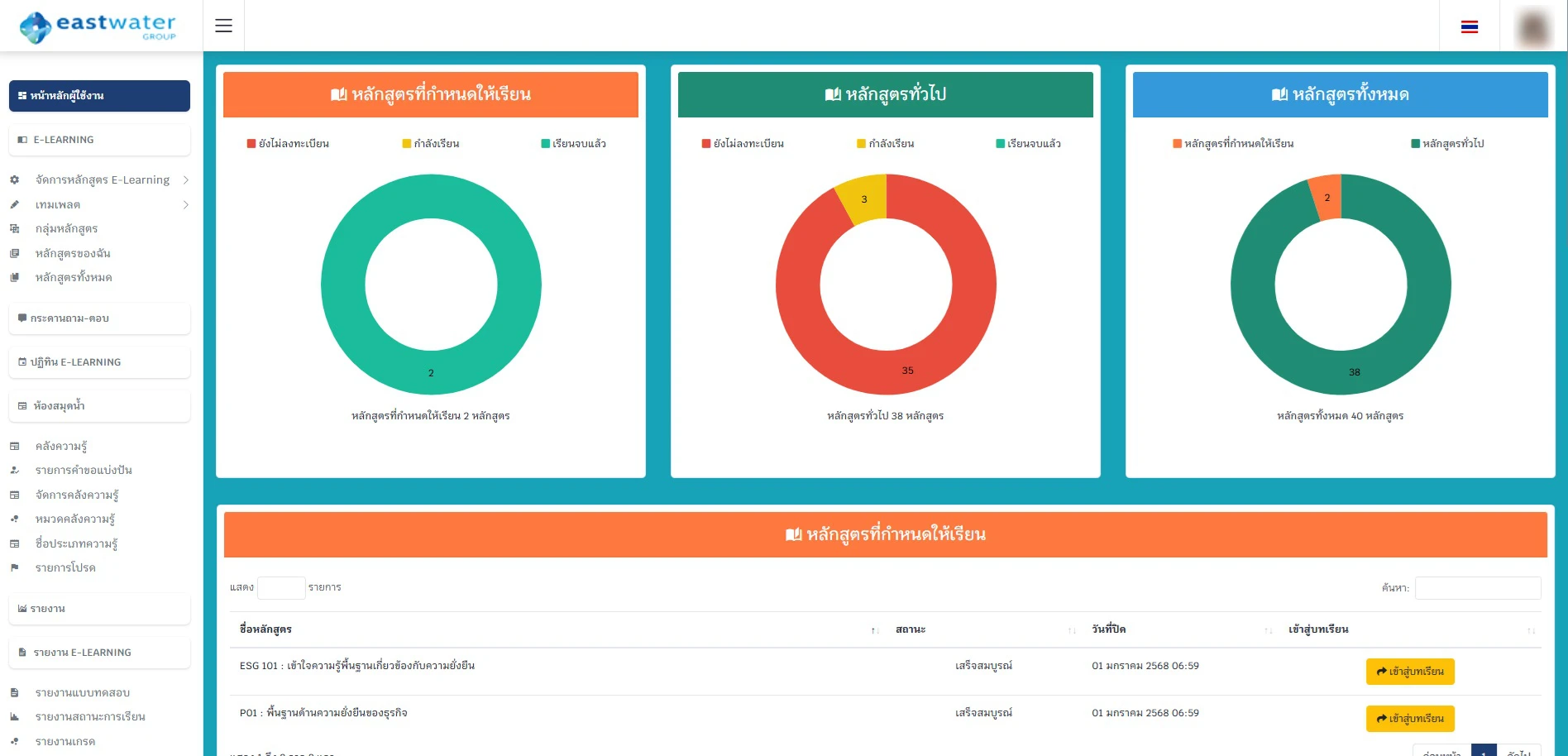Click the hamburger menu icon
This screenshot has width=1568, height=756.
click(223, 26)
